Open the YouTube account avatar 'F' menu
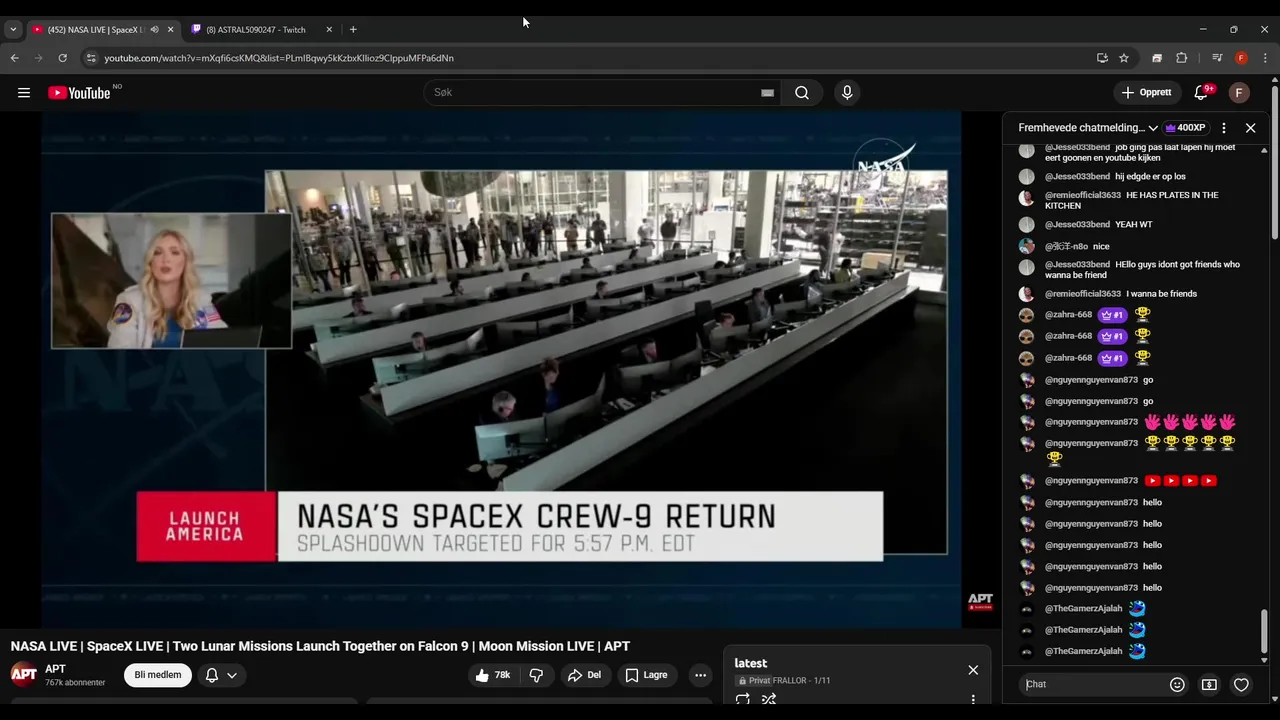The image size is (1280, 720). [1239, 93]
